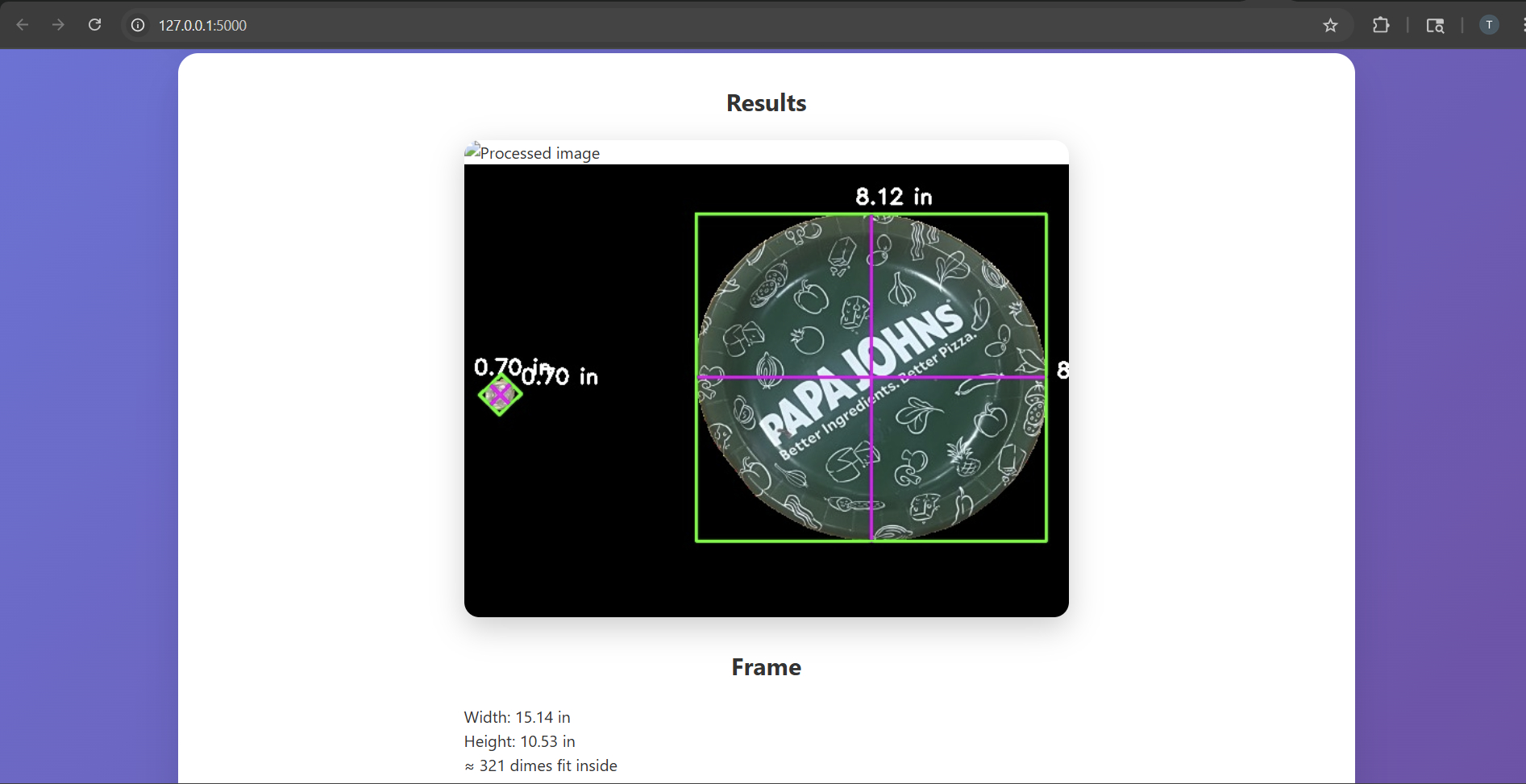Select the '321 dimes fit inside' text
1526x784 pixels.
click(x=548, y=765)
